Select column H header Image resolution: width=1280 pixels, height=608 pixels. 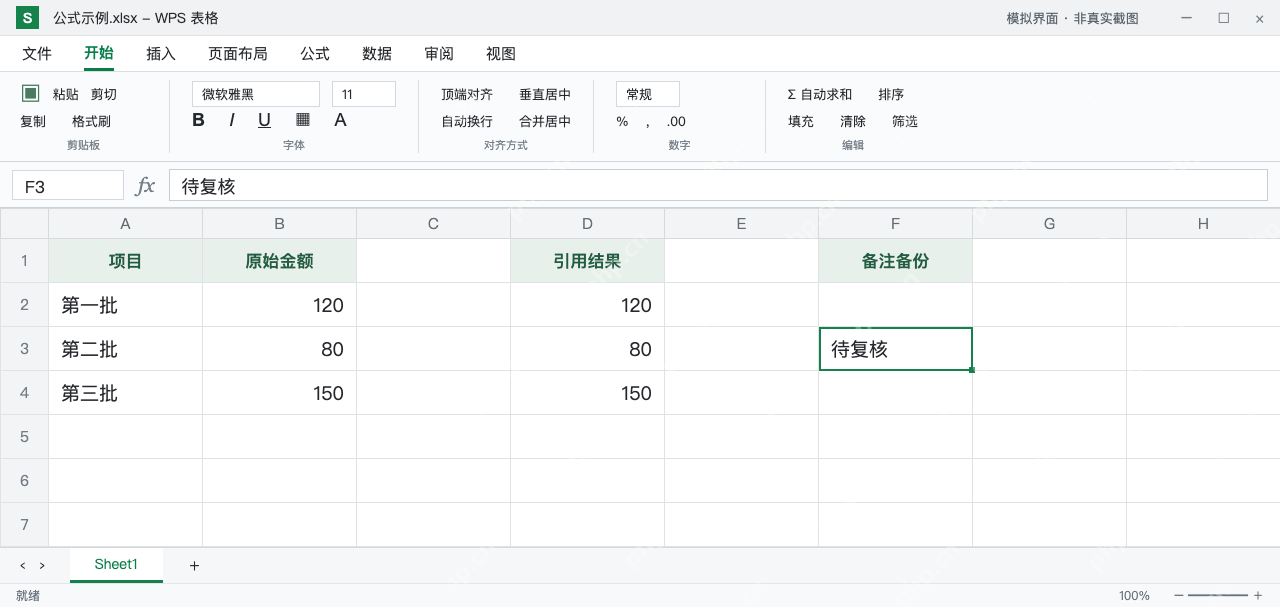point(1203,224)
